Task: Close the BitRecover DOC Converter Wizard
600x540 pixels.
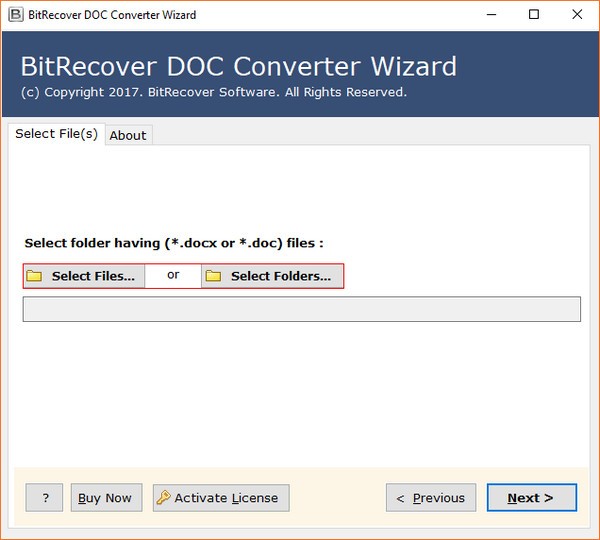Action: click(x=578, y=15)
